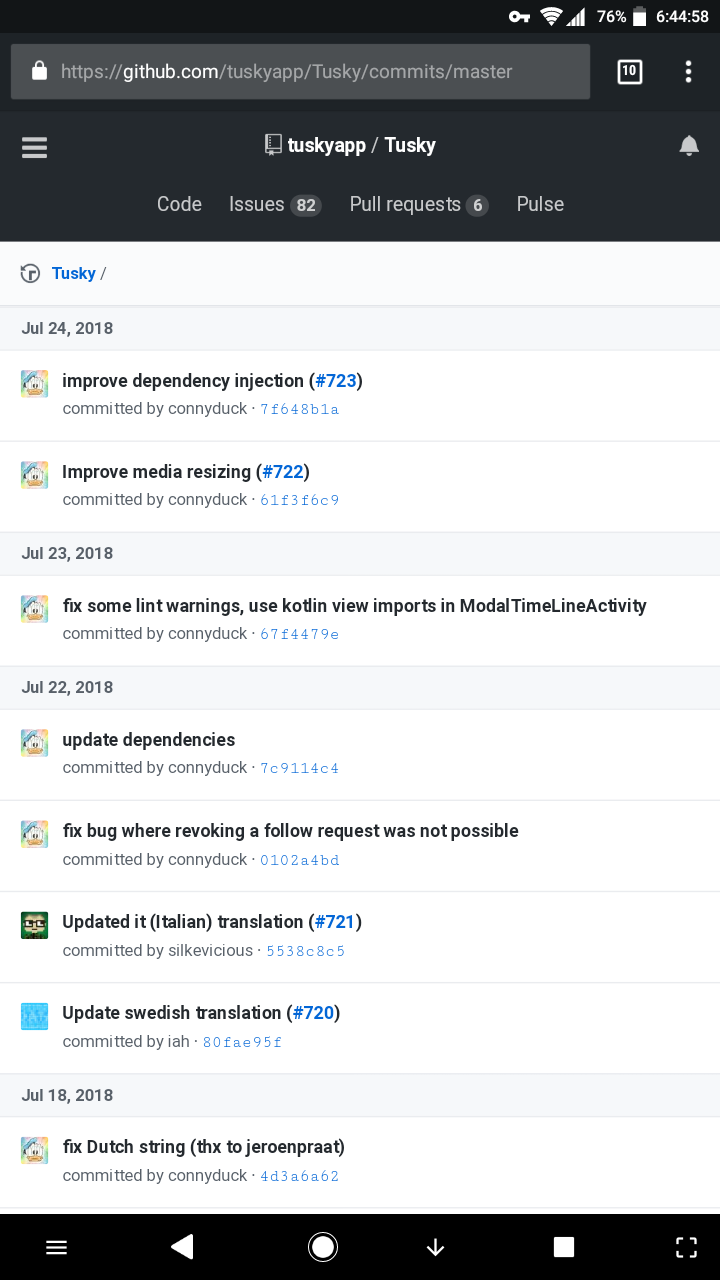Open the bottom bar menu lines icon
Image resolution: width=720 pixels, height=1280 pixels.
(x=57, y=1247)
